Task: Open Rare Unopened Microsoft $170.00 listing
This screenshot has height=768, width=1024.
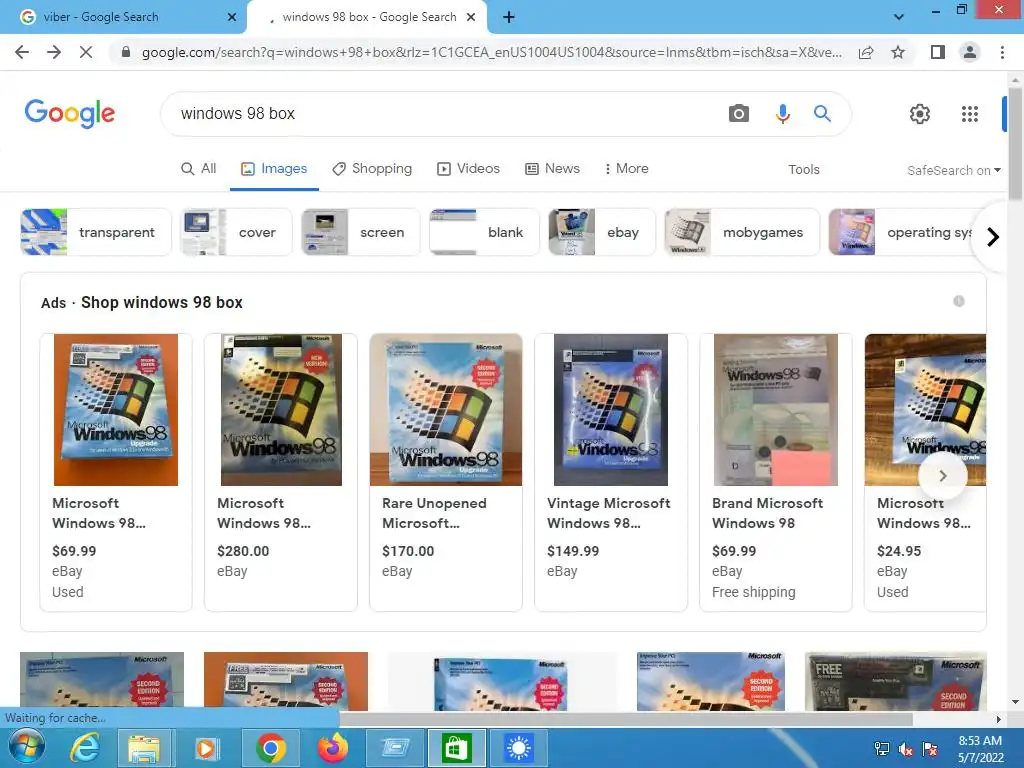Action: pyautogui.click(x=446, y=472)
